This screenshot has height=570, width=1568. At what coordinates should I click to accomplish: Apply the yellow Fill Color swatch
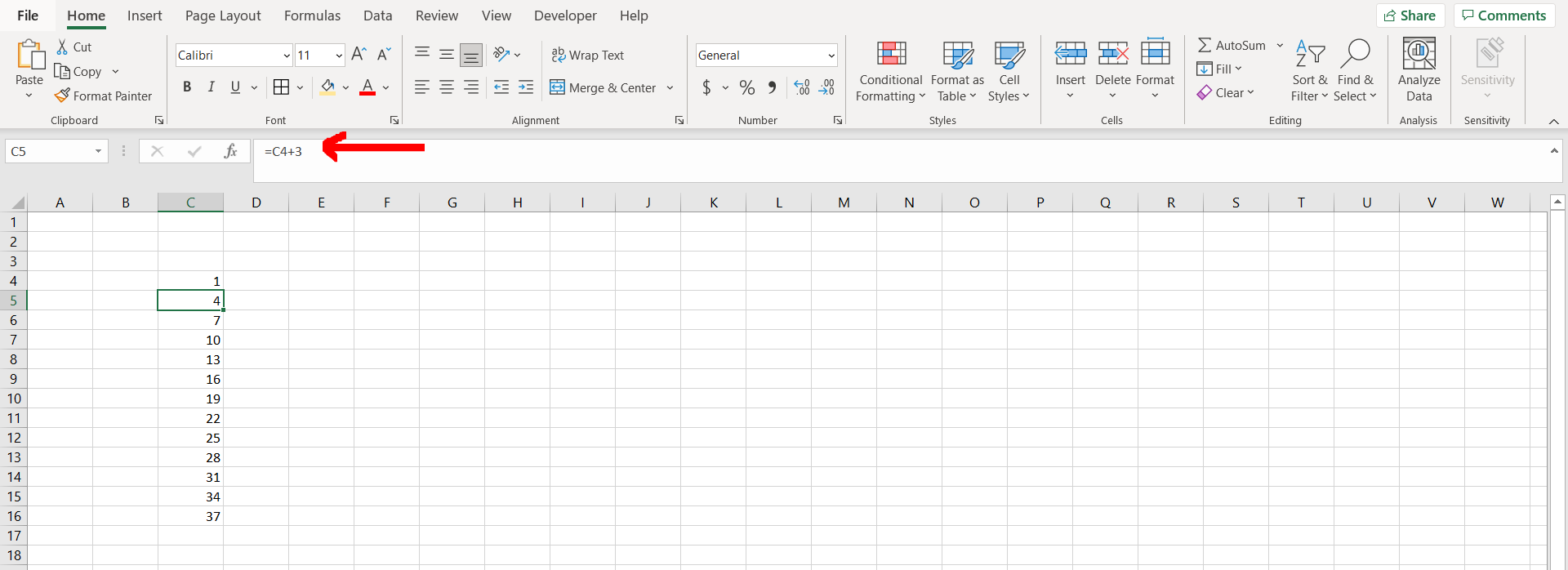click(x=327, y=87)
